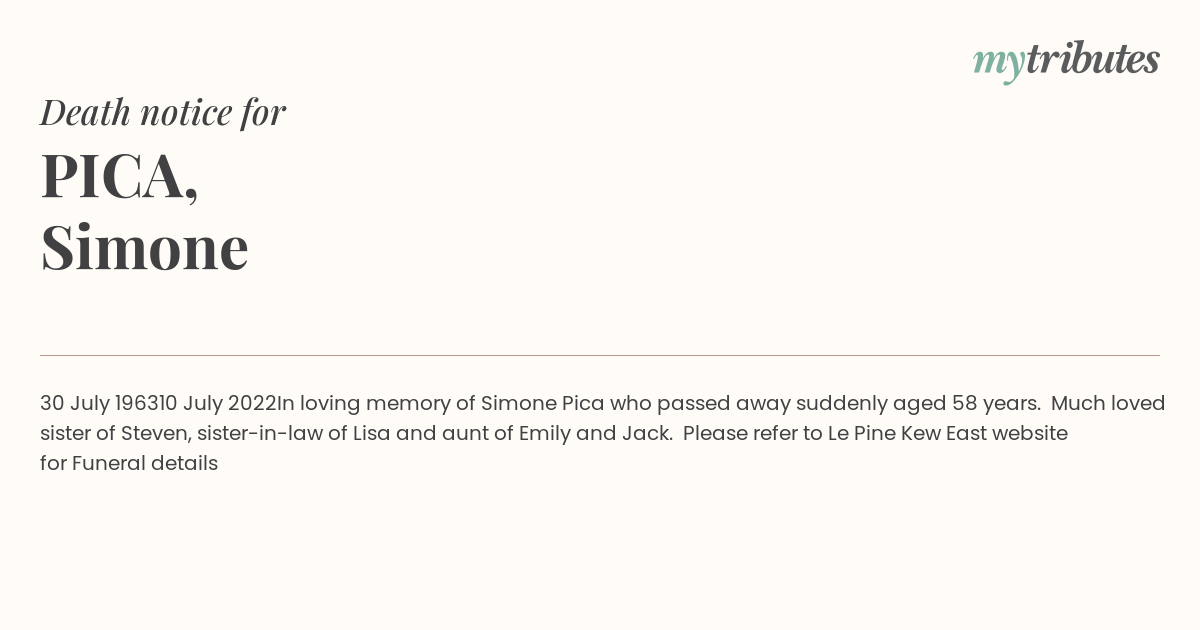Click the word 'sister-in-law'

point(260,433)
